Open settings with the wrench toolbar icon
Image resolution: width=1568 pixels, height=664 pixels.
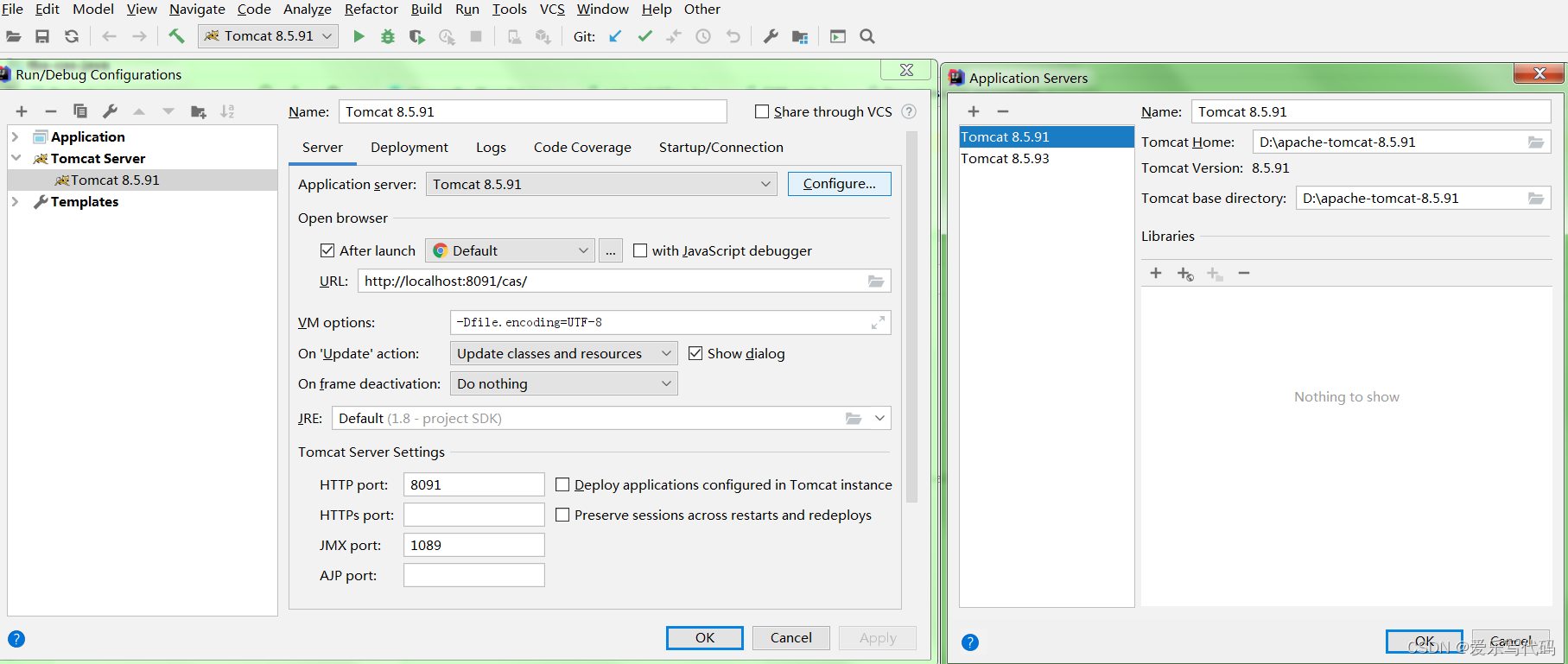[x=771, y=36]
